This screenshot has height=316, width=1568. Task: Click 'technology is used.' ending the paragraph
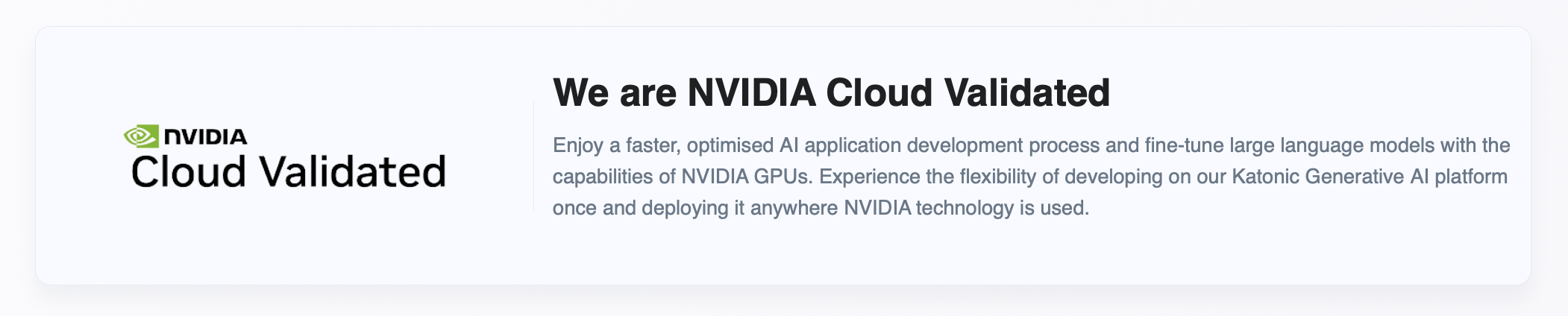pos(1003,208)
